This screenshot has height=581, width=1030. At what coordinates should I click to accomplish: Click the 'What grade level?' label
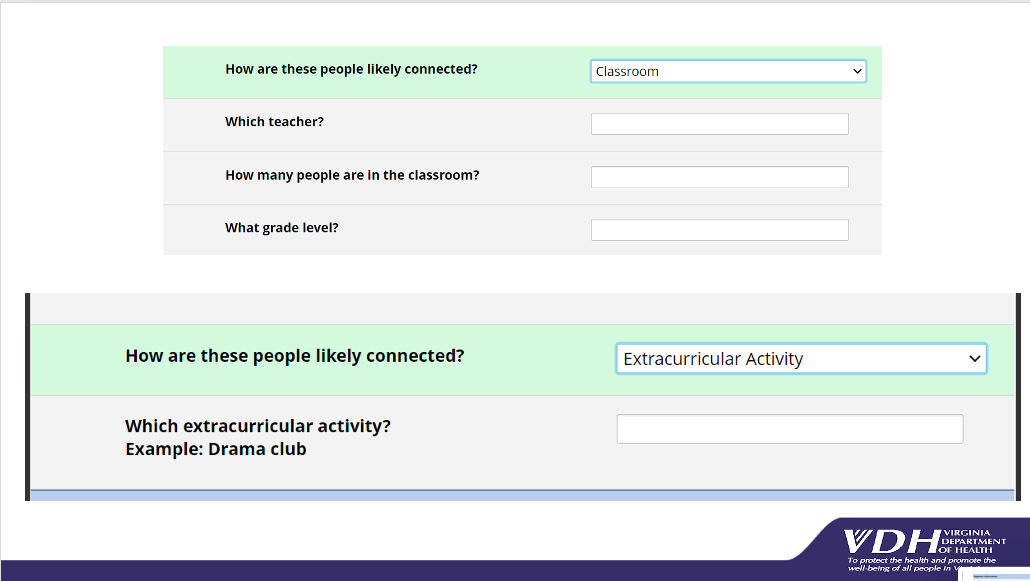pos(282,228)
